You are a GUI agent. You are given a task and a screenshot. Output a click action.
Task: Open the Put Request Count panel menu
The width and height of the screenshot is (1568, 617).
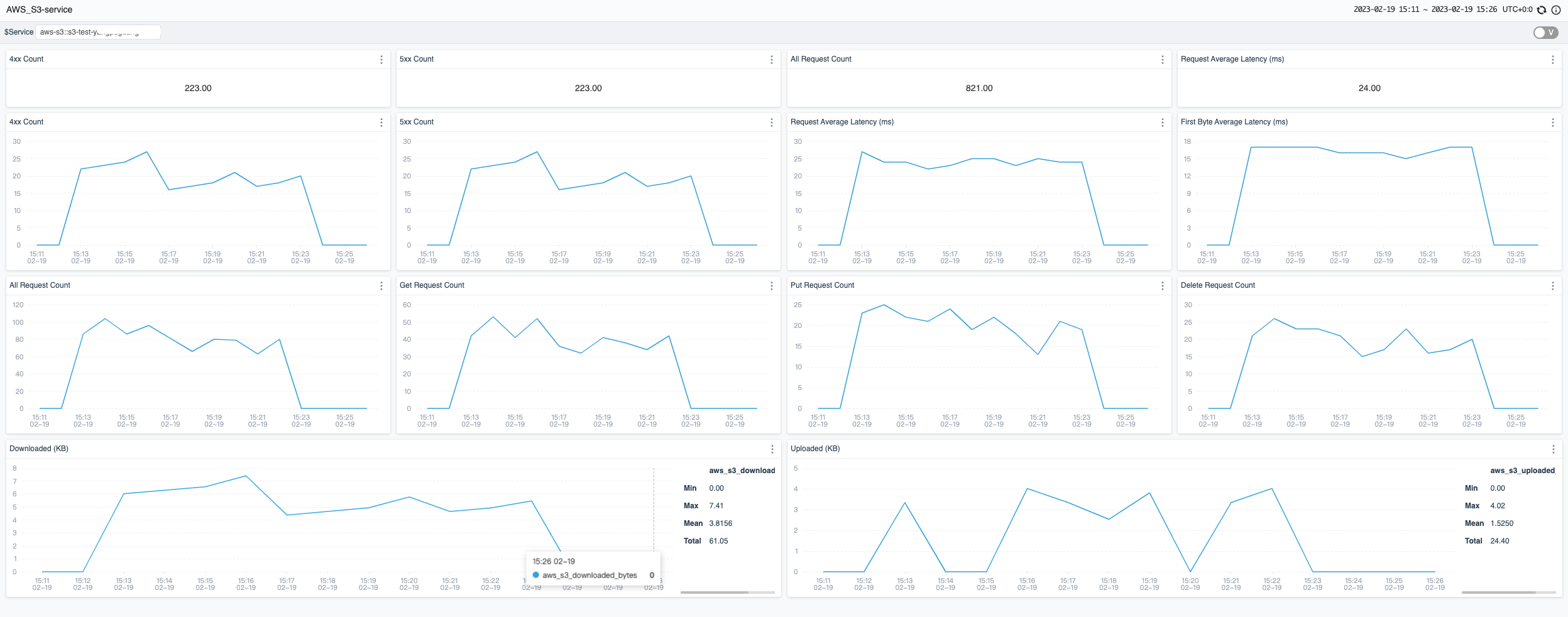(x=1161, y=285)
